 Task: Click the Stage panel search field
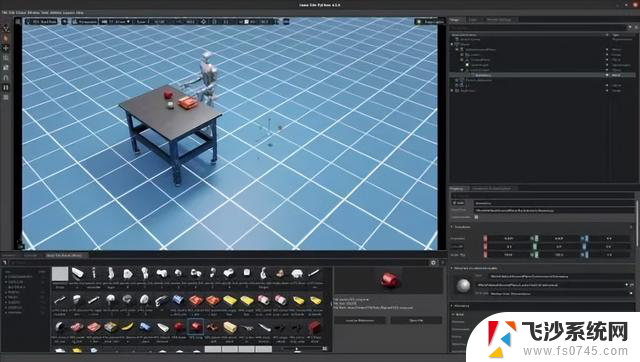pyautogui.click(x=538, y=27)
